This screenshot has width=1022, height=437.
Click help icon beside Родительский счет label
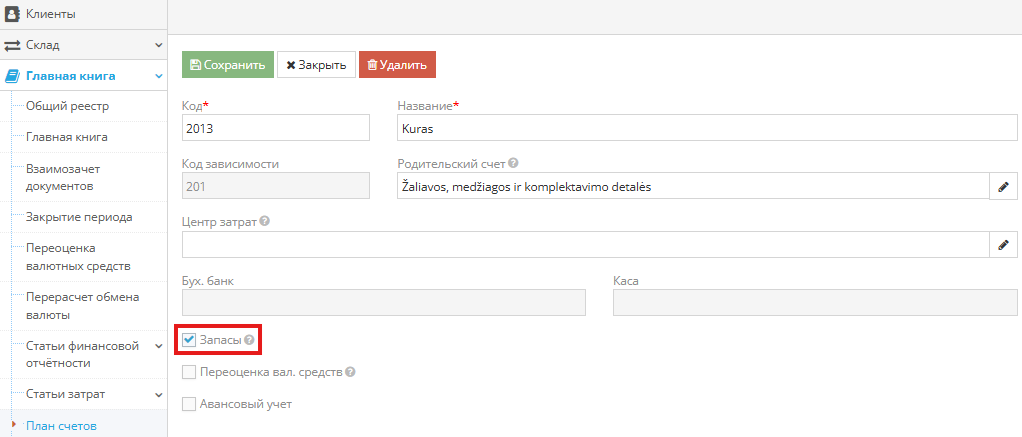coord(514,164)
